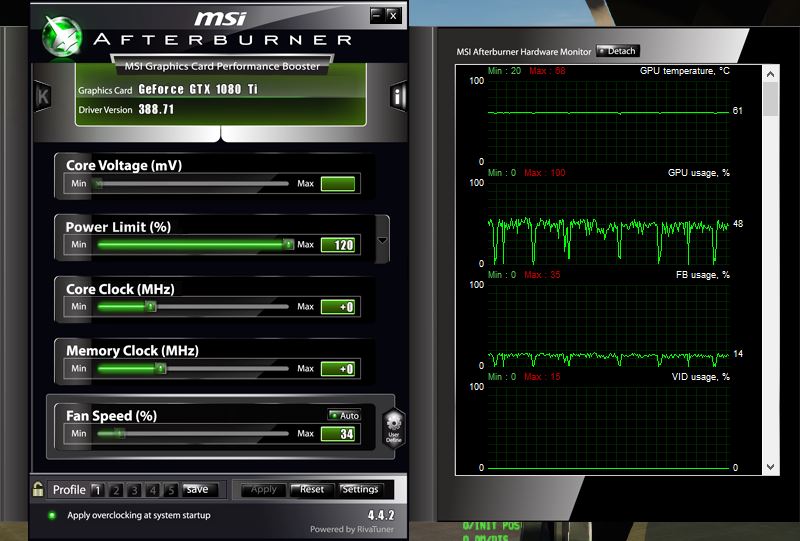
Task: Click the Core Voltage slider handle
Action: (x=98, y=184)
